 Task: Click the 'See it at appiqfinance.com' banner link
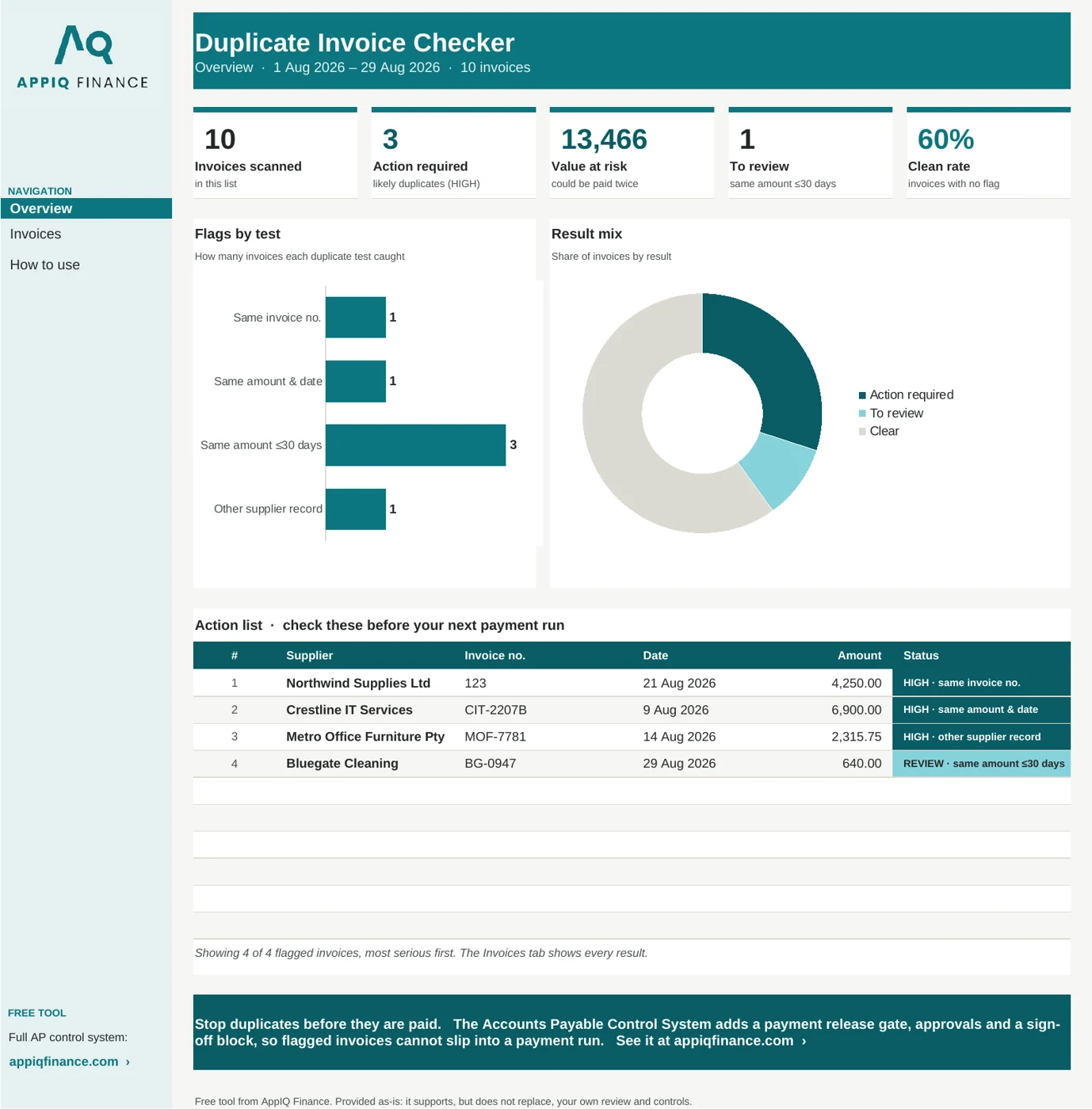(711, 1041)
